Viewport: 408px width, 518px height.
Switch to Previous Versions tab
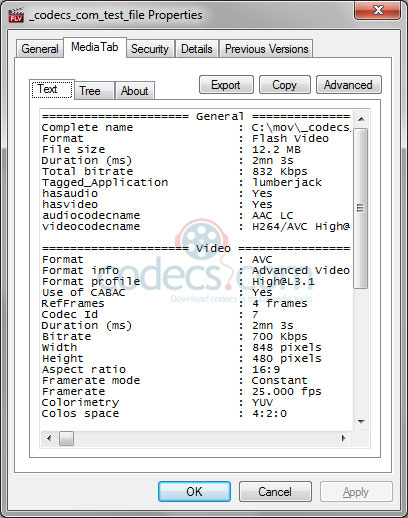point(266,49)
